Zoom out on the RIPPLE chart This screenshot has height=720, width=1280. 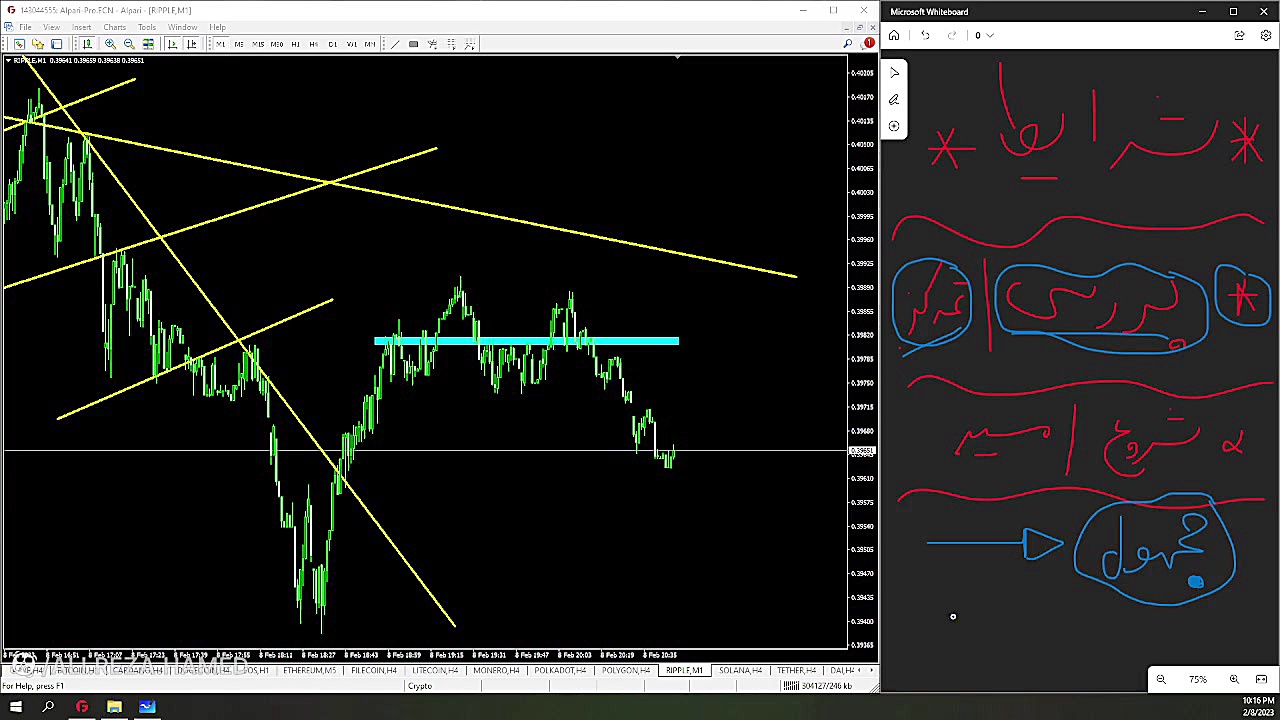tap(129, 44)
